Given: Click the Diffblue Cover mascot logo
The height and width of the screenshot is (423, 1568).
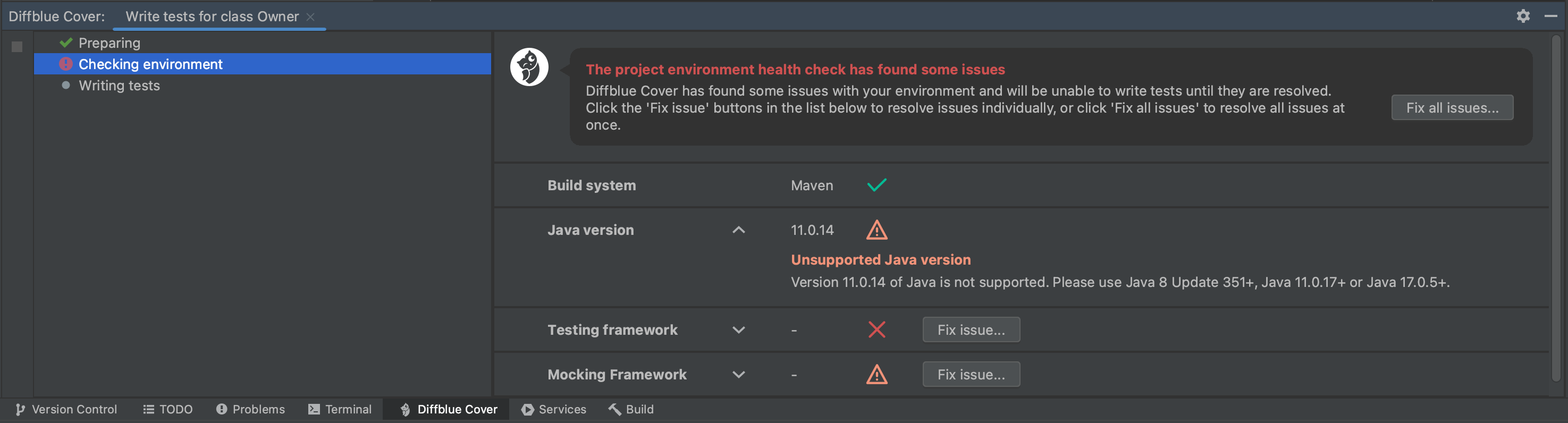Looking at the screenshot, I should click(x=529, y=67).
